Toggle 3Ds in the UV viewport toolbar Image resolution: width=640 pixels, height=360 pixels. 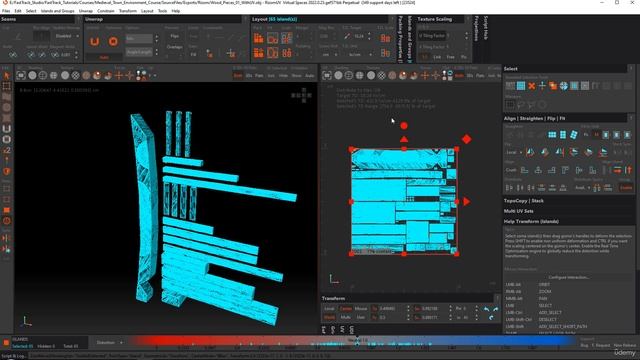470,76
